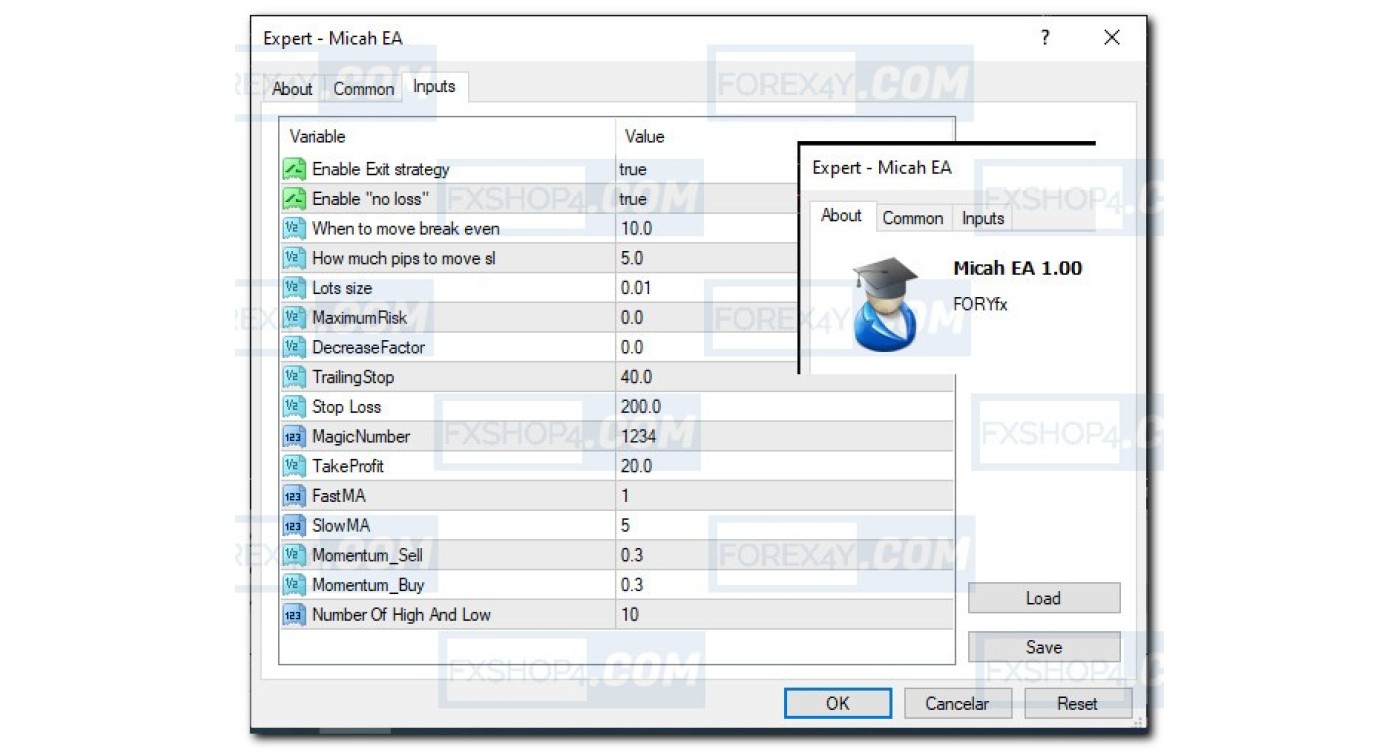Click the graduate expert avatar icon
The height and width of the screenshot is (750, 1400).
pos(885,304)
